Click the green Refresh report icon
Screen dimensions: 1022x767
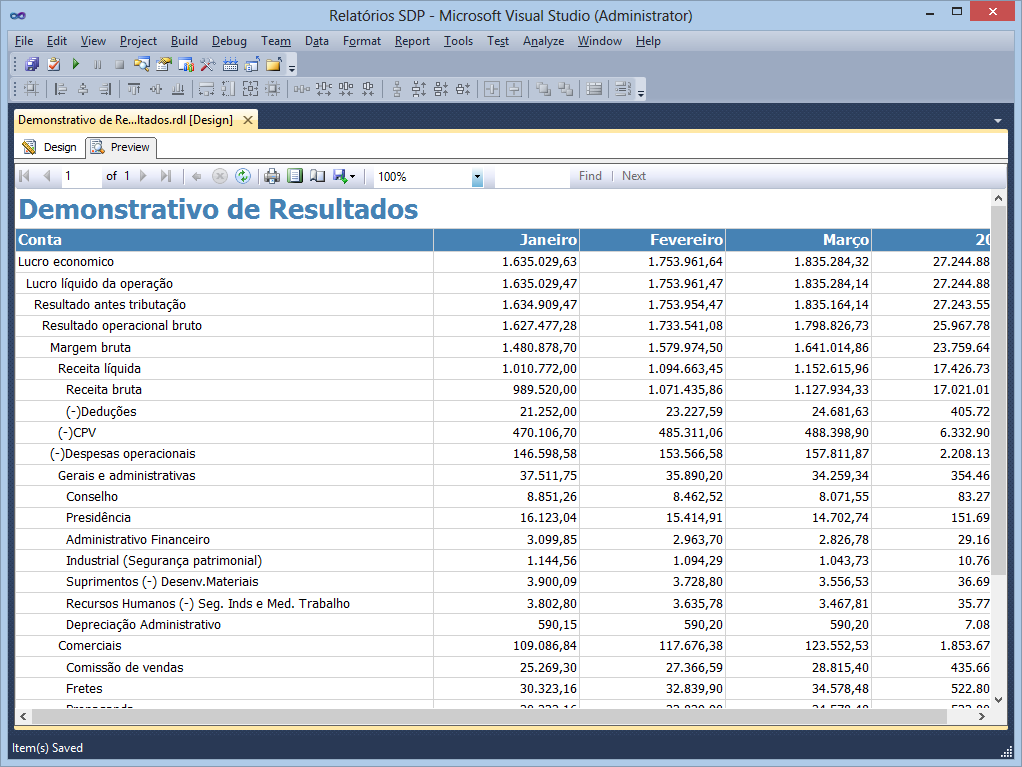pos(242,176)
